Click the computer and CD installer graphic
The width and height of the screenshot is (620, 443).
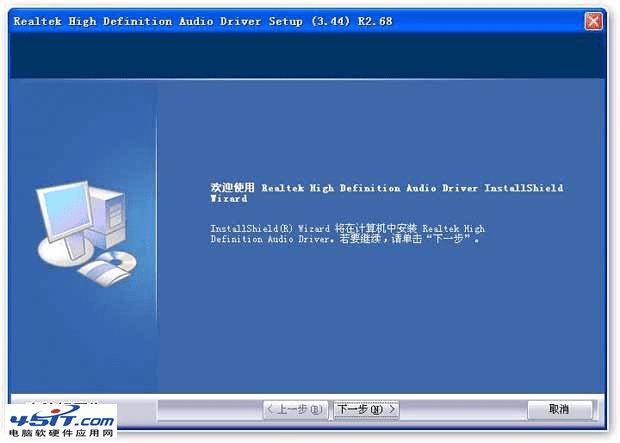(x=87, y=233)
